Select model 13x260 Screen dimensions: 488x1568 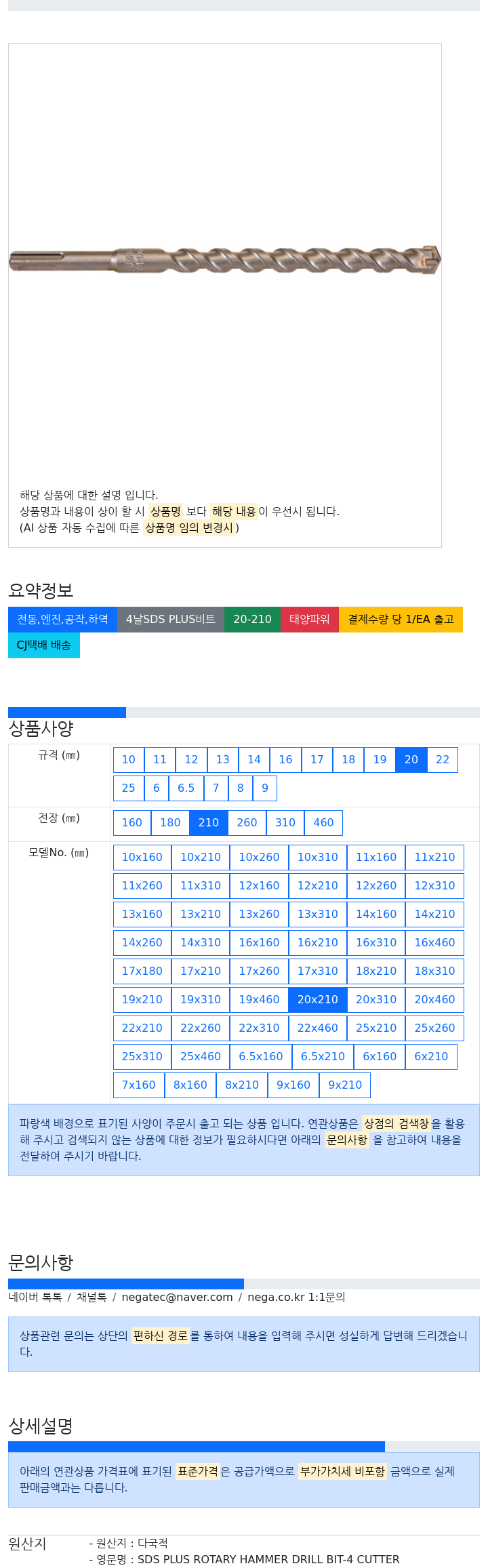coord(259,914)
